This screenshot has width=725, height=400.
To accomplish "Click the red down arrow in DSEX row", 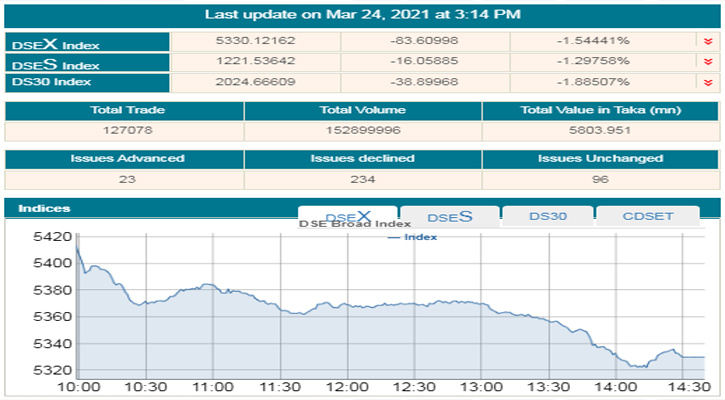I will 708,42.
